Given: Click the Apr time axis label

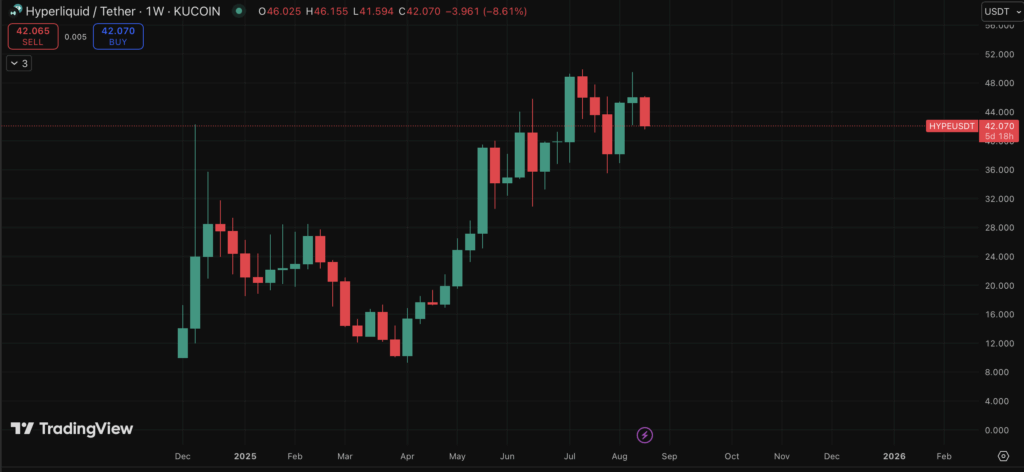Looking at the screenshot, I should pyautogui.click(x=407, y=456).
